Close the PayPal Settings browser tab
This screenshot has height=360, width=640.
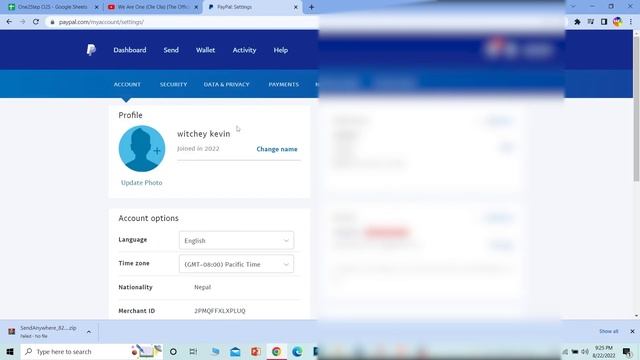coord(296,7)
